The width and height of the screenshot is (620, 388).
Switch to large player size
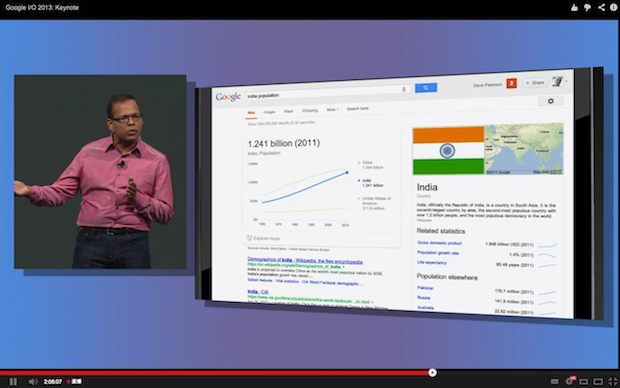point(598,382)
